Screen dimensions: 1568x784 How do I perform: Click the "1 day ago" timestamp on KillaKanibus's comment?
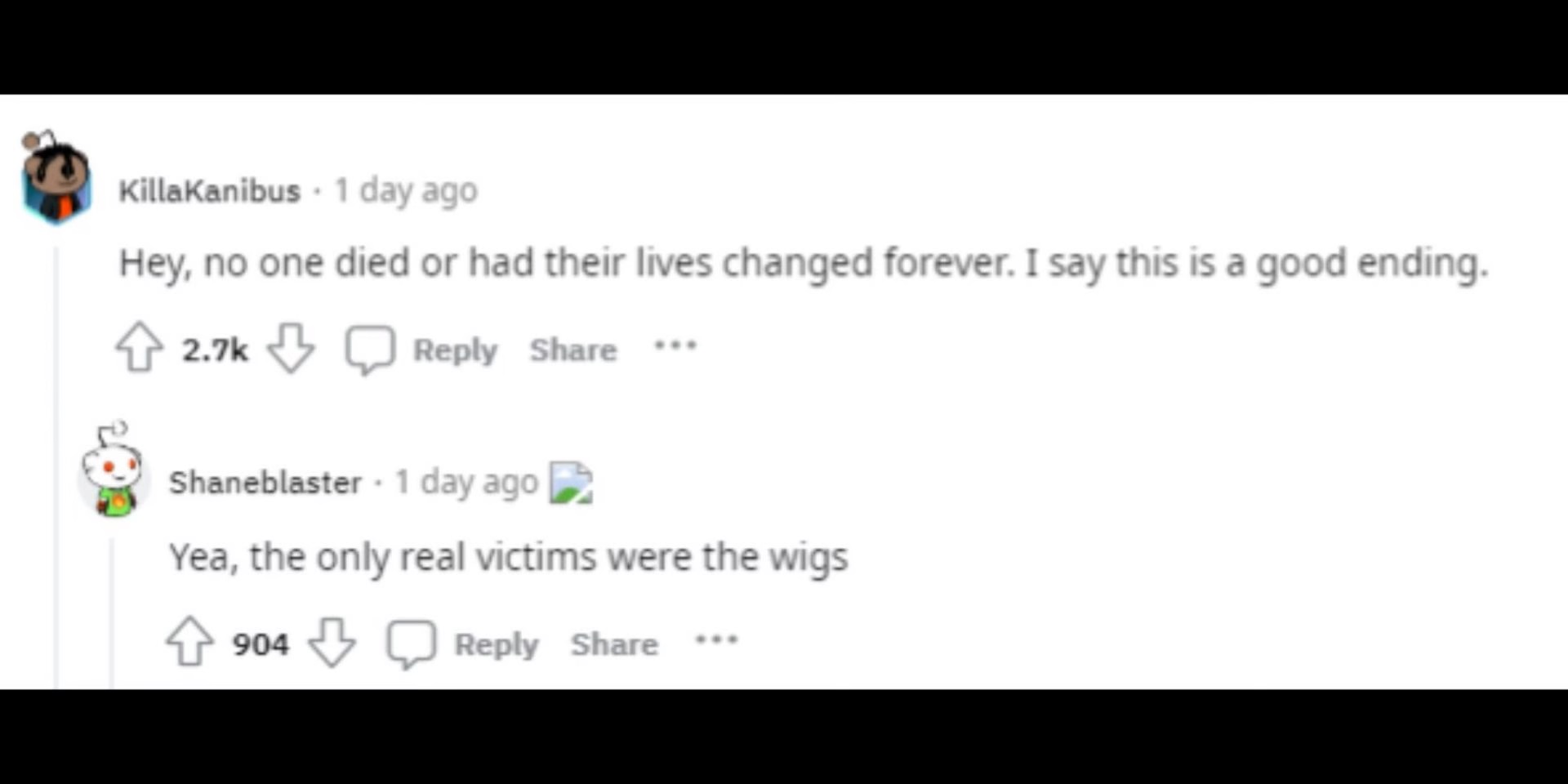(406, 190)
